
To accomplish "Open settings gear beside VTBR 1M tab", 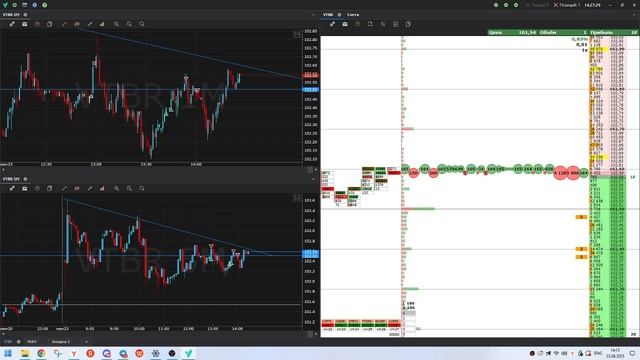I will pos(25,15).
